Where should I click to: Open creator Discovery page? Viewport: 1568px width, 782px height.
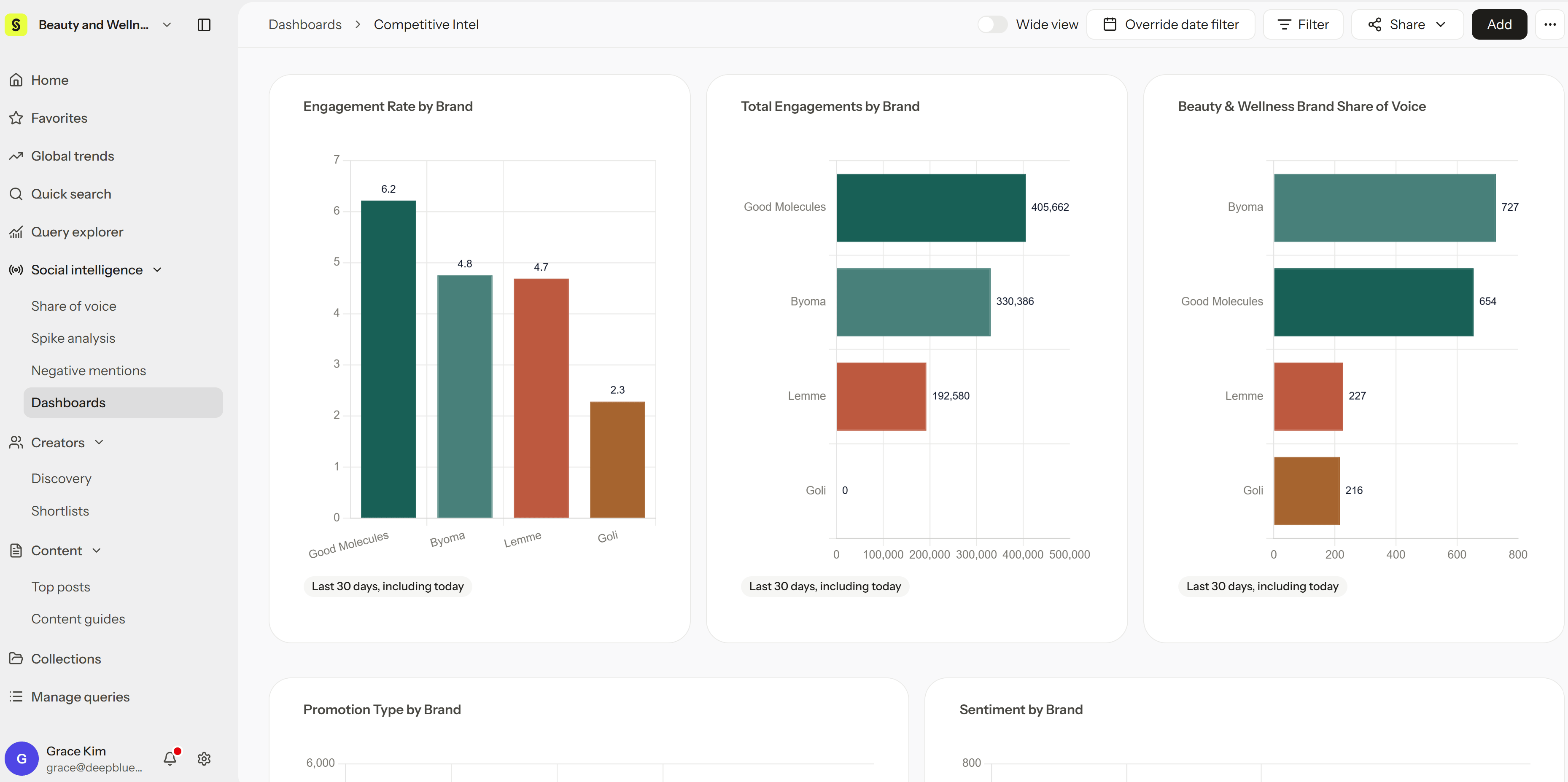pos(62,478)
